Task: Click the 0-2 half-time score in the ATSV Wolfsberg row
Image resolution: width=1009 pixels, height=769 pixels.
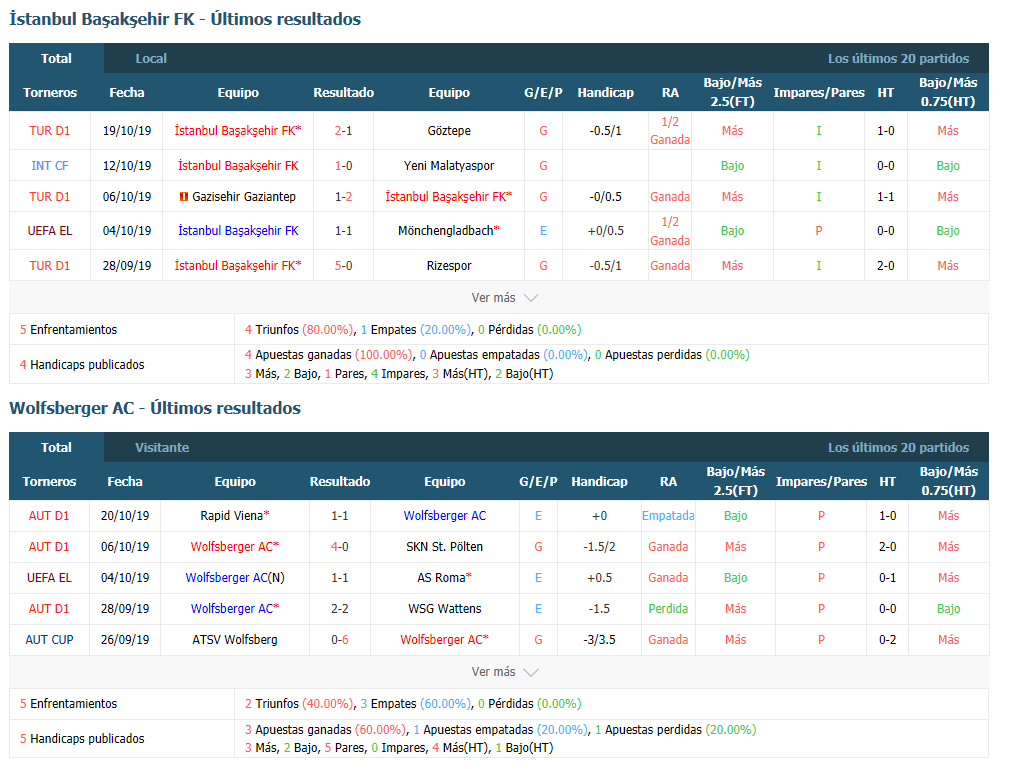Action: 887,640
